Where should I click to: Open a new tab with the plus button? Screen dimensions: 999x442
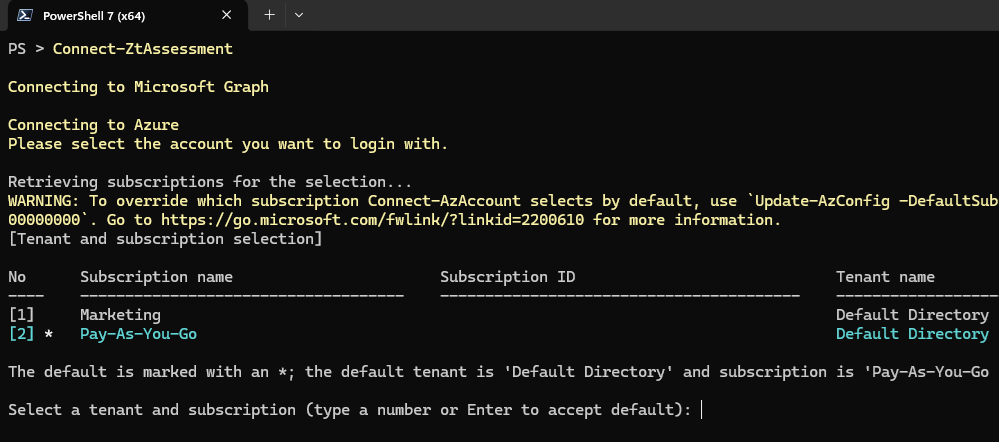pos(269,15)
